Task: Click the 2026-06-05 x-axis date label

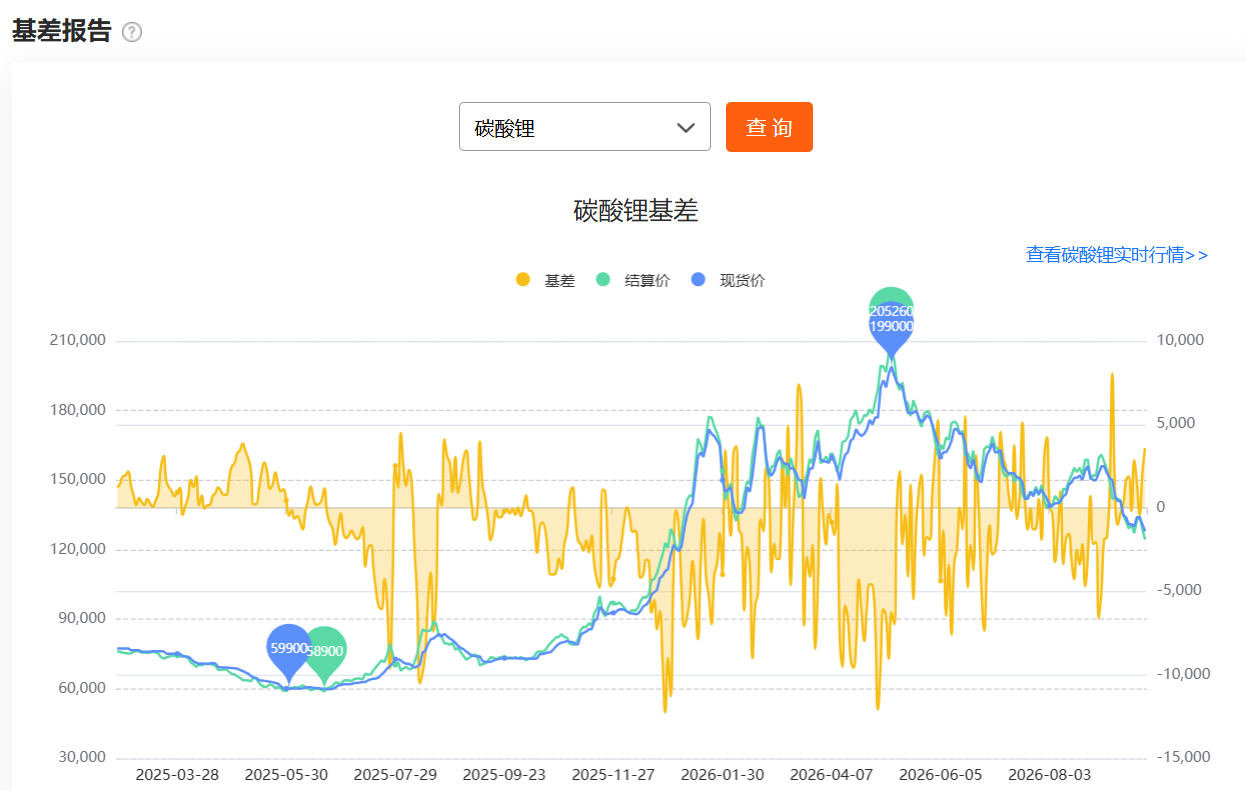Action: click(940, 774)
